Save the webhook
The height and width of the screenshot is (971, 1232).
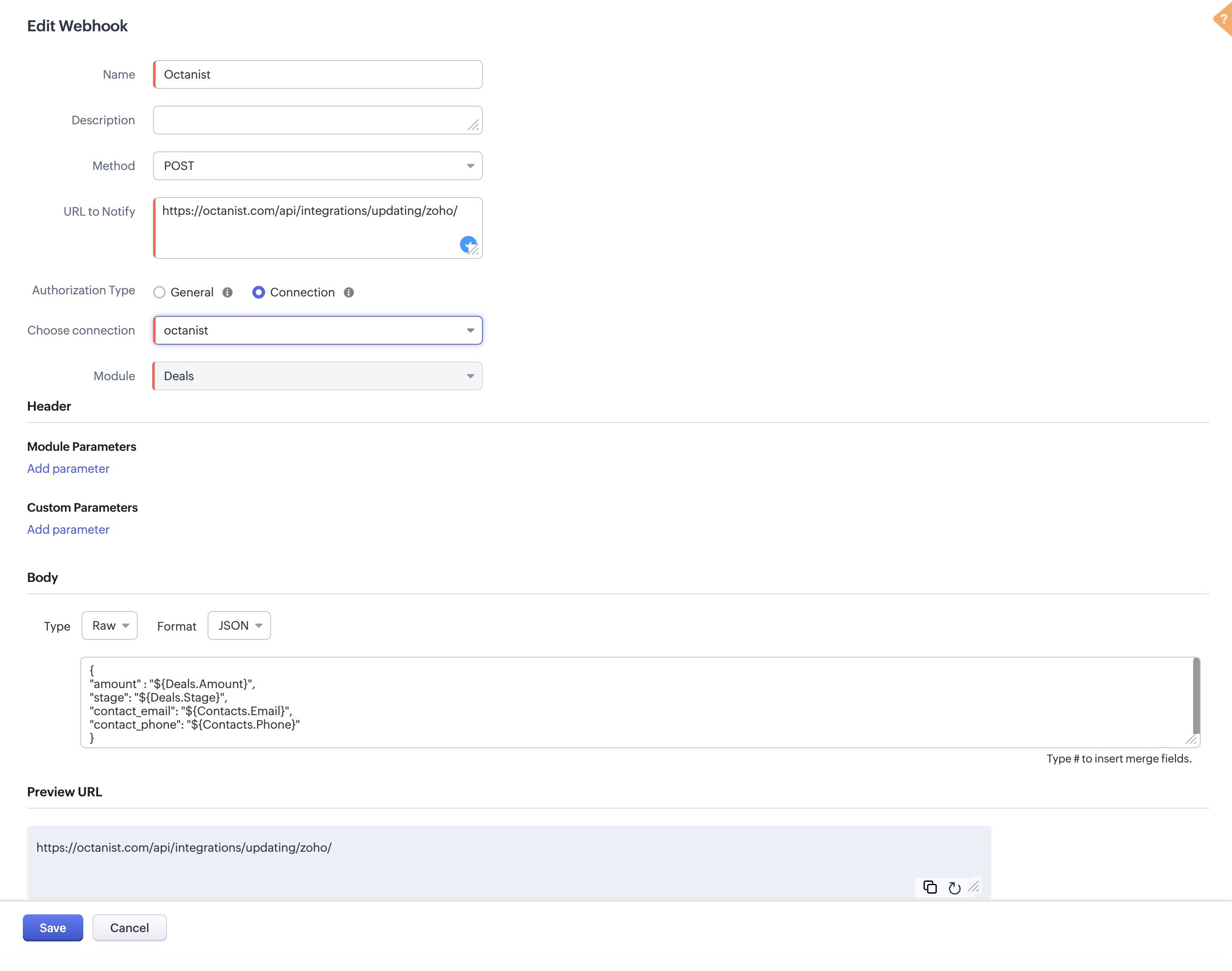pyautogui.click(x=52, y=927)
